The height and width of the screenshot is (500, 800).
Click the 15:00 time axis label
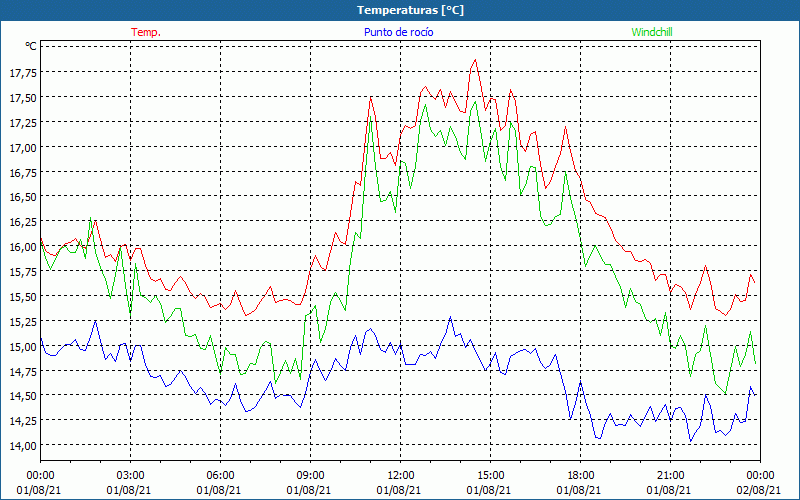(x=490, y=476)
